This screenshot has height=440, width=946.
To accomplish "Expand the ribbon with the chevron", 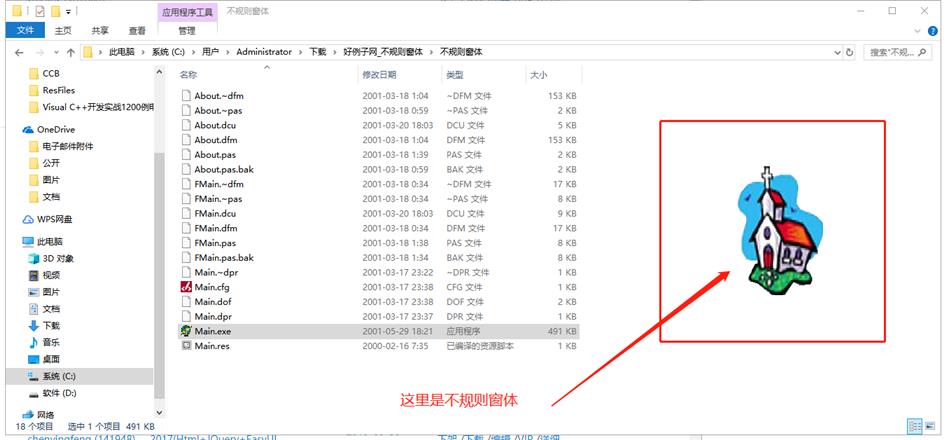I will coord(916,31).
